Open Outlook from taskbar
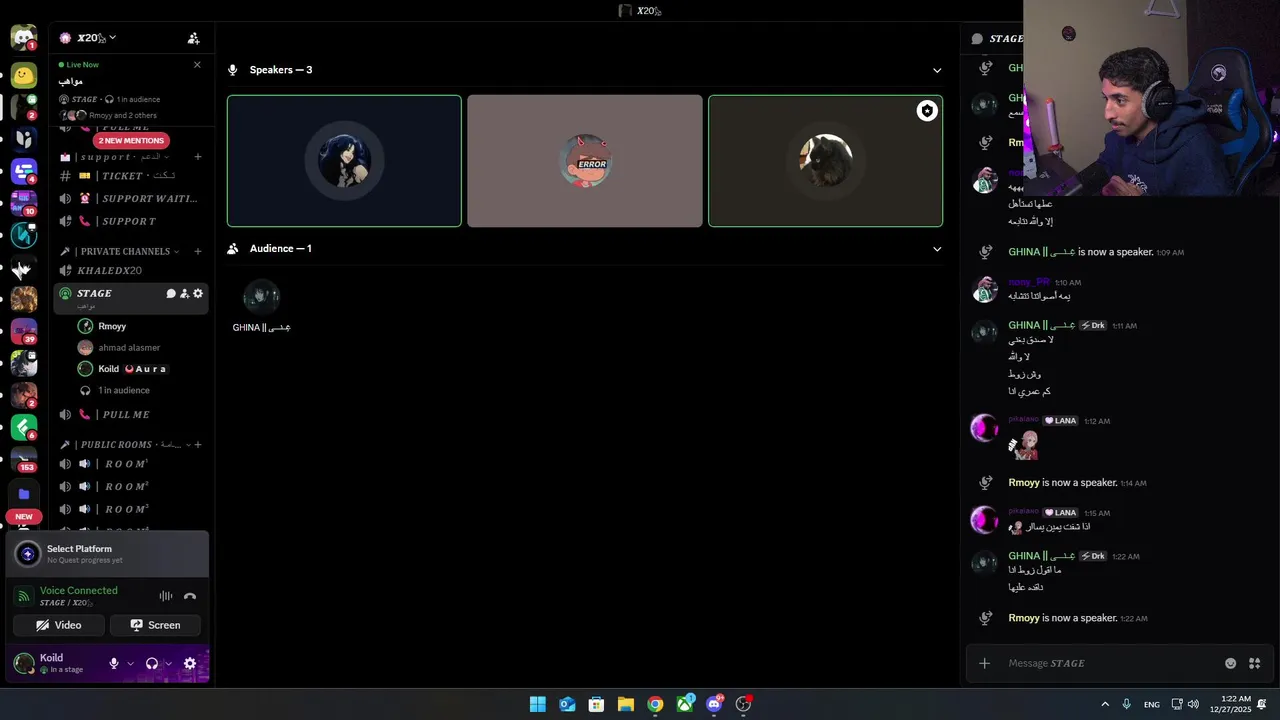Screen dimensions: 1280x720 [x=567, y=704]
